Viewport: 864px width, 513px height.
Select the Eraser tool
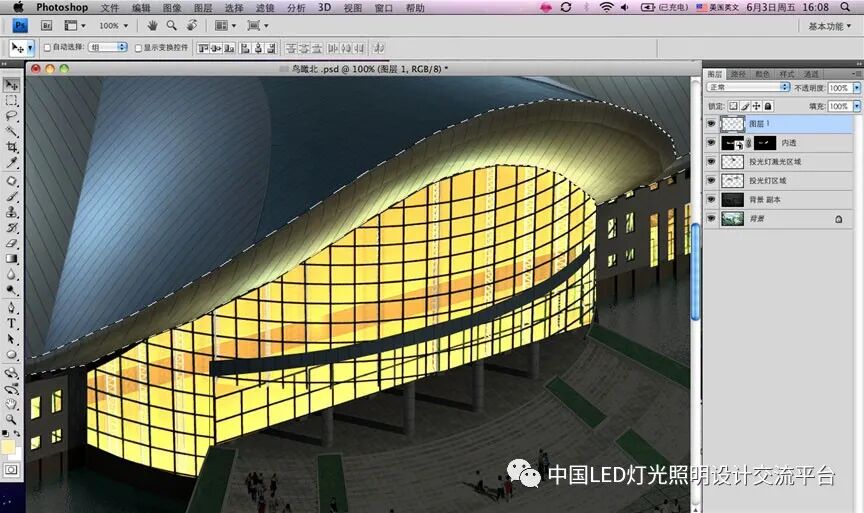[11, 243]
